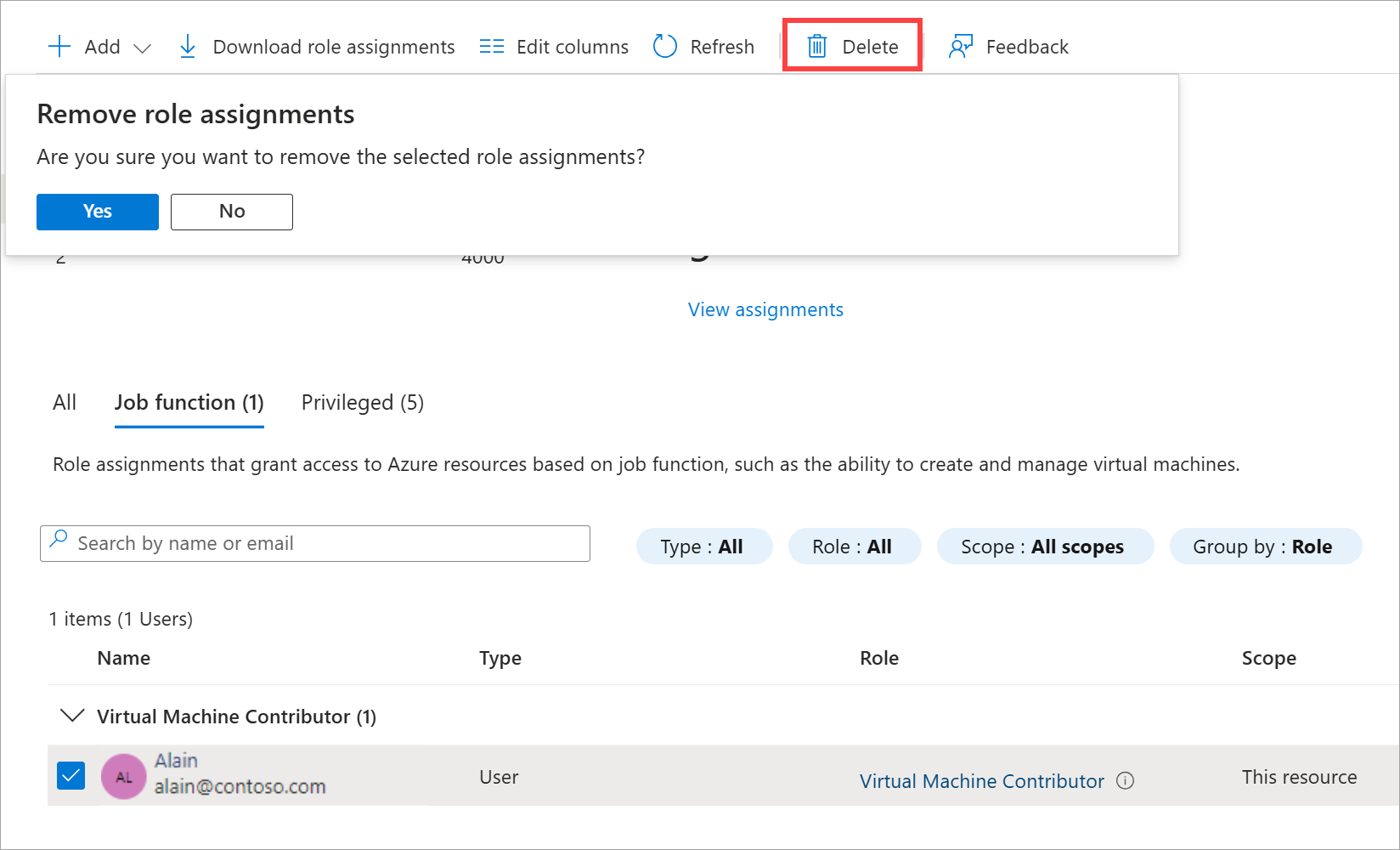
Task: Click the Delete label
Action: [x=870, y=47]
